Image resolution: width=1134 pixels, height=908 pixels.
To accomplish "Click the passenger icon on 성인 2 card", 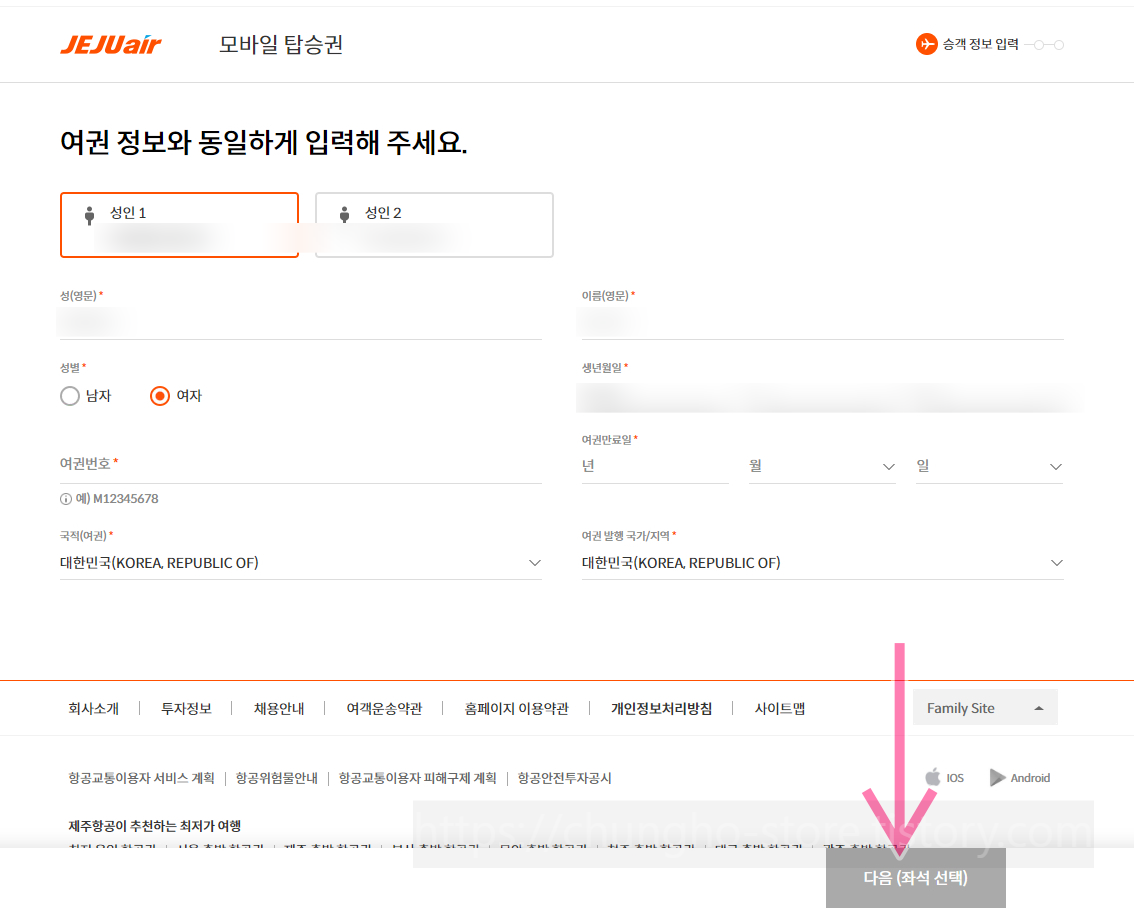I will click(x=346, y=212).
